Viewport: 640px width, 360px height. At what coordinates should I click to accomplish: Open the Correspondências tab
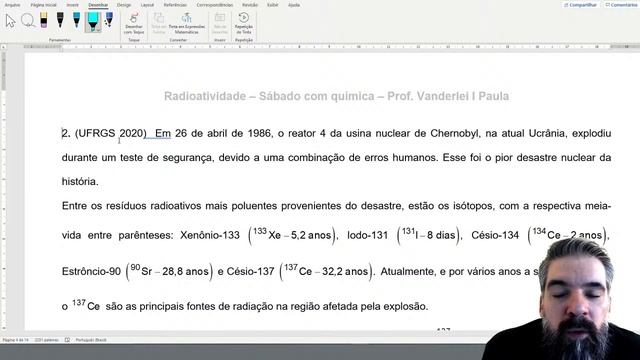point(215,5)
